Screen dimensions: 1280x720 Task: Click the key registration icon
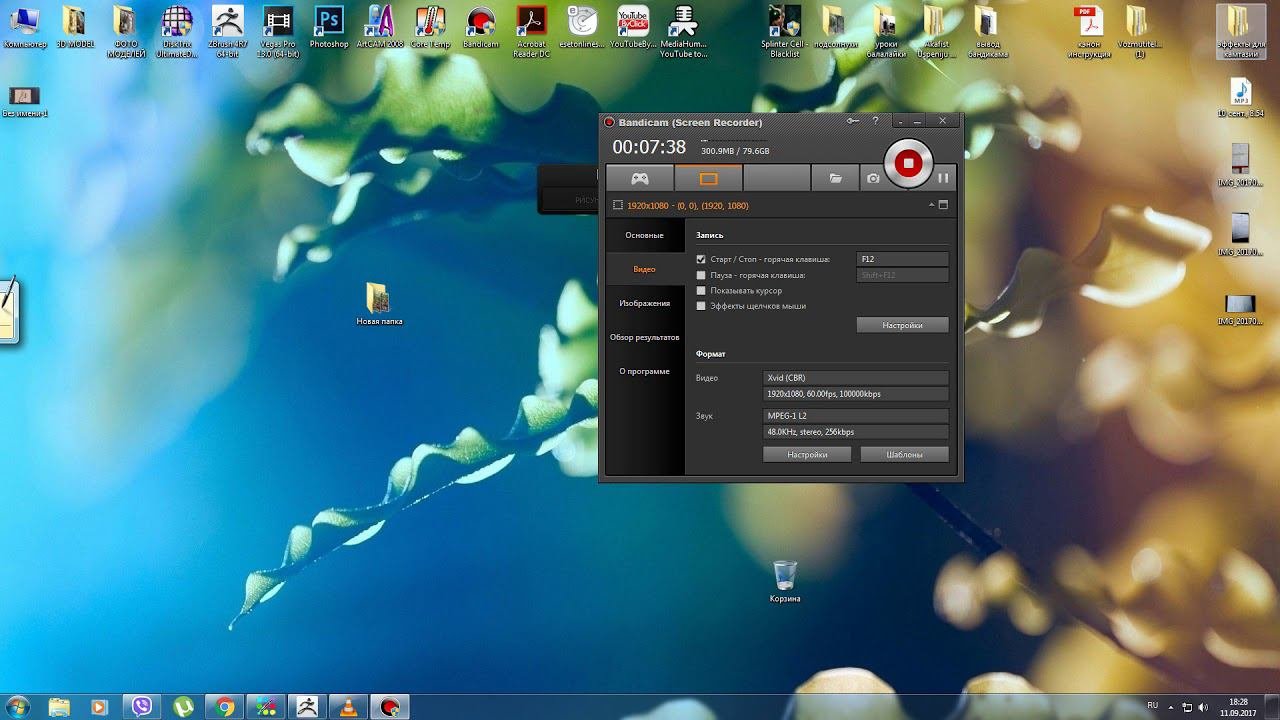[x=852, y=121]
